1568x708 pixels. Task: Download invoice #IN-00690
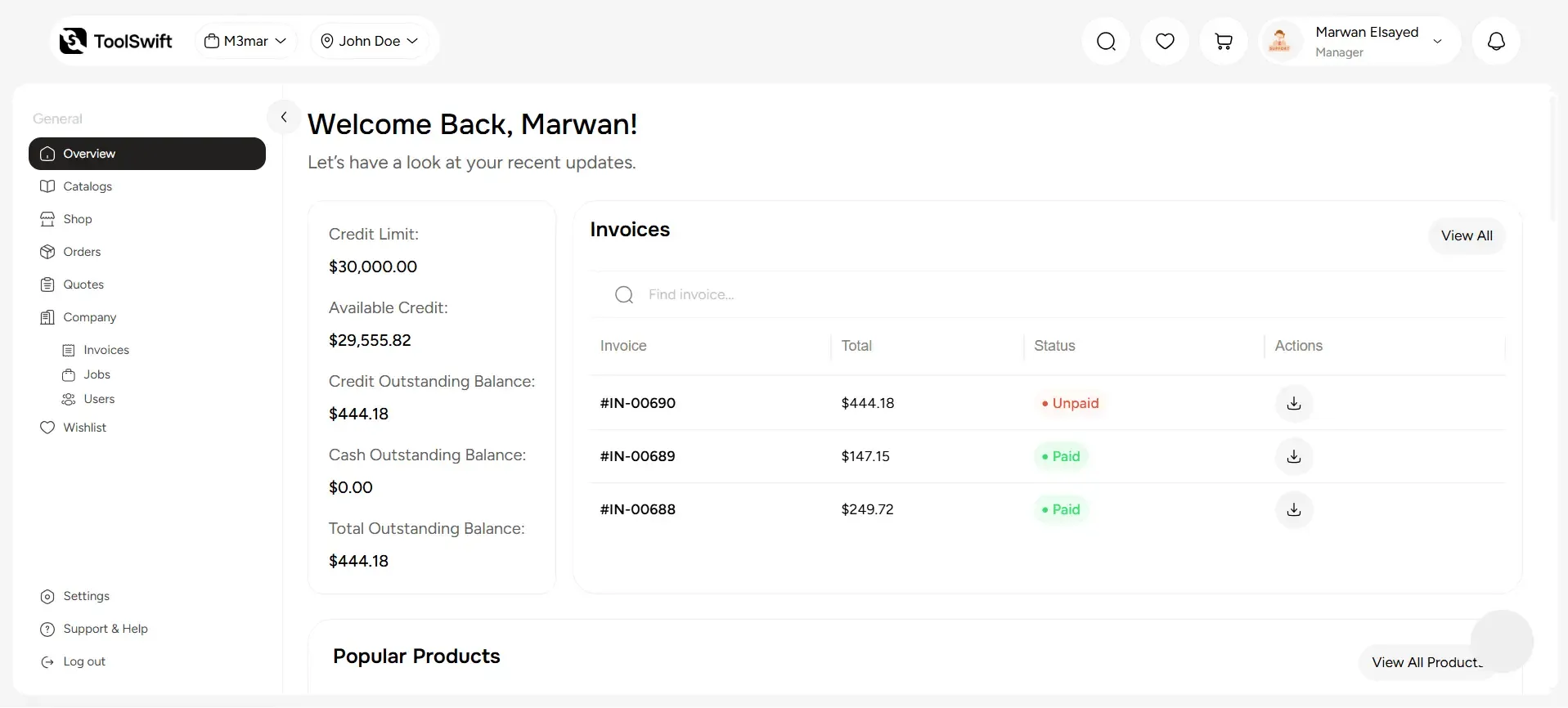click(x=1293, y=403)
